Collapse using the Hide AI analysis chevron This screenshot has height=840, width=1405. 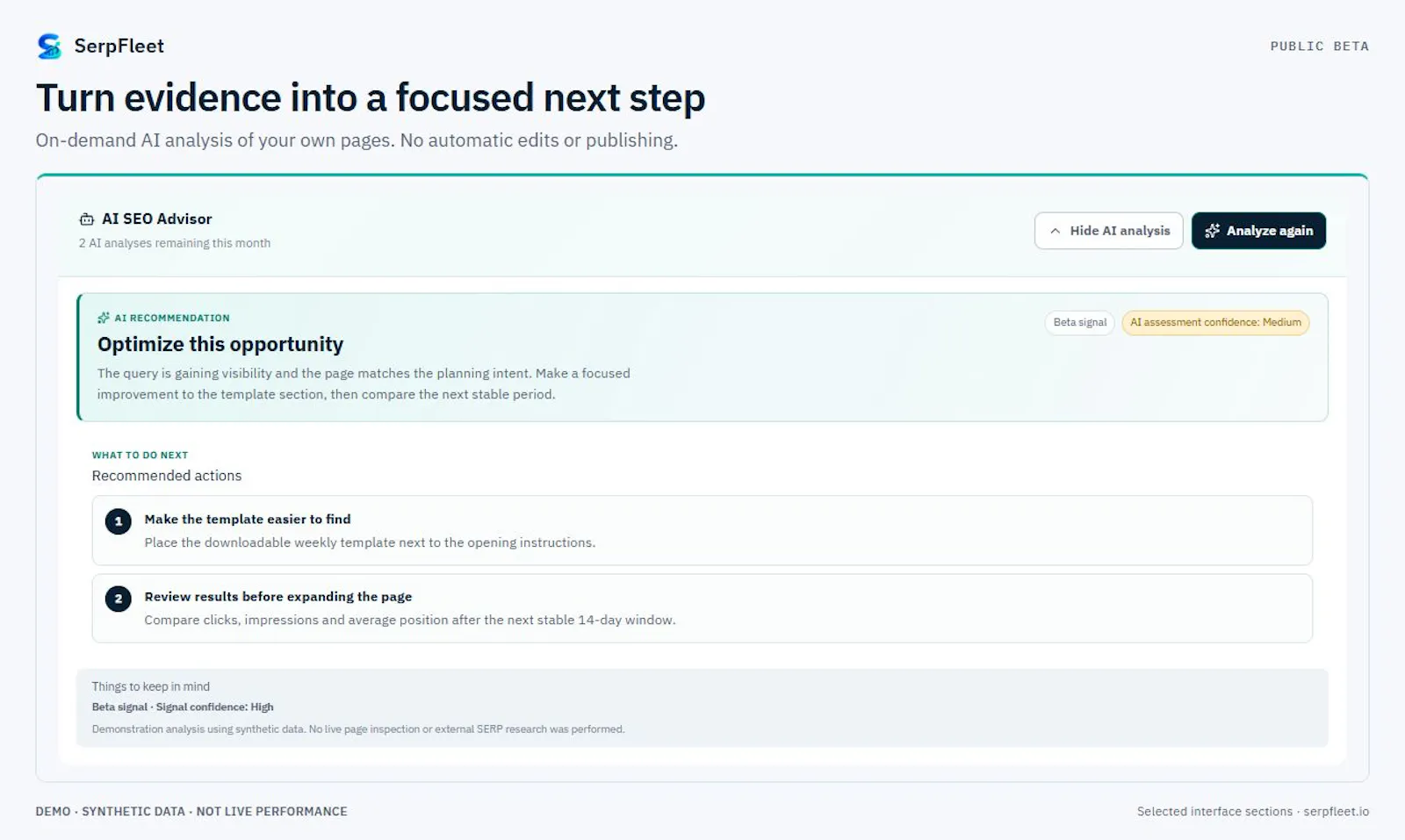[x=1056, y=231]
